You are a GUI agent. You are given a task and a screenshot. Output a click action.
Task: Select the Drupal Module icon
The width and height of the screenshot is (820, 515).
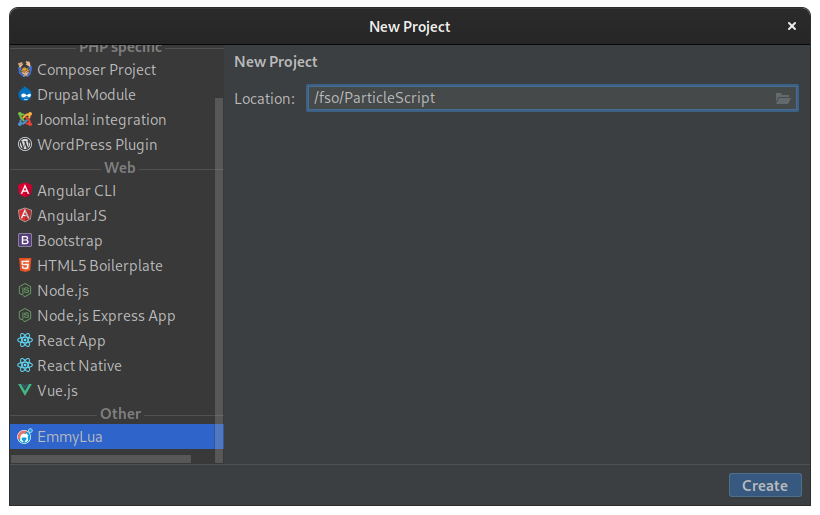[25, 95]
